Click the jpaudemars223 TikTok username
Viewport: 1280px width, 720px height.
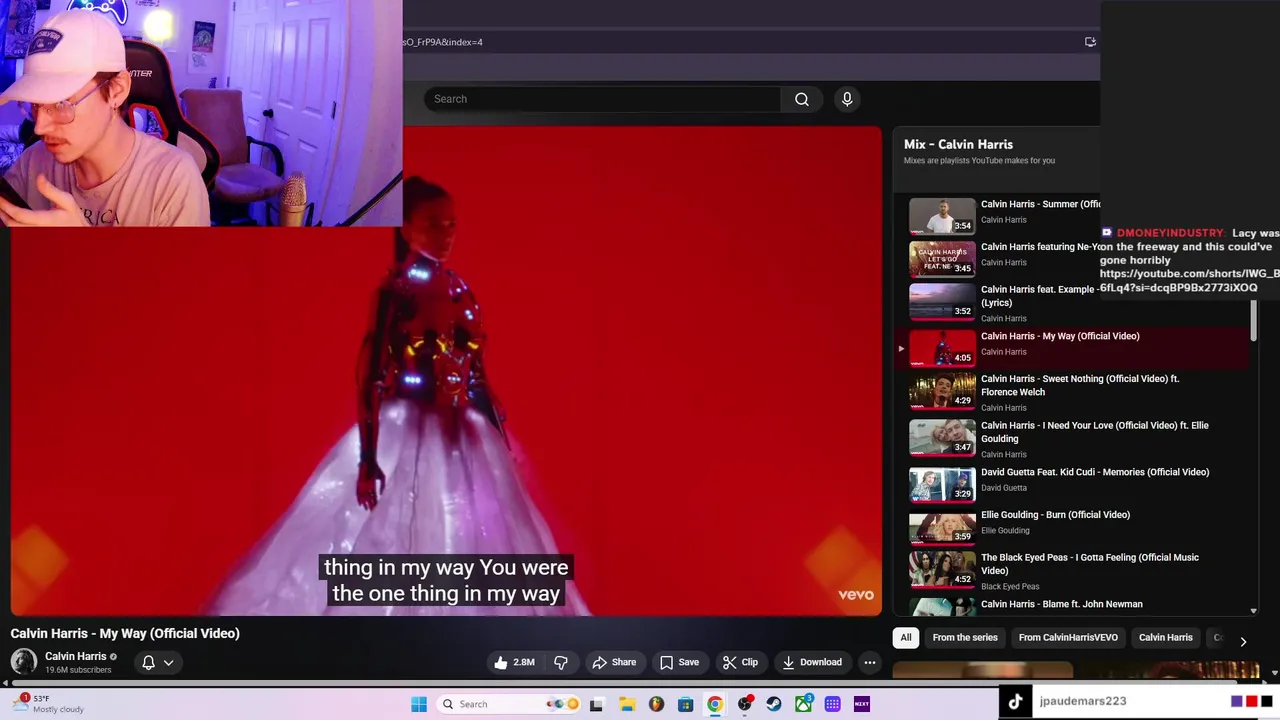point(1083,701)
